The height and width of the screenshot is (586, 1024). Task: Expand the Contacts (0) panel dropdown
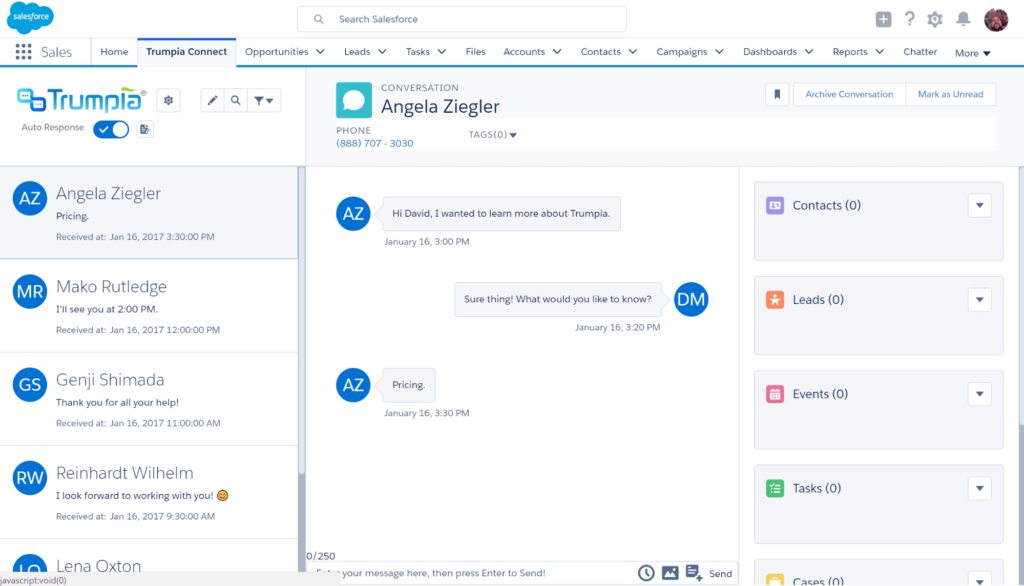click(979, 205)
